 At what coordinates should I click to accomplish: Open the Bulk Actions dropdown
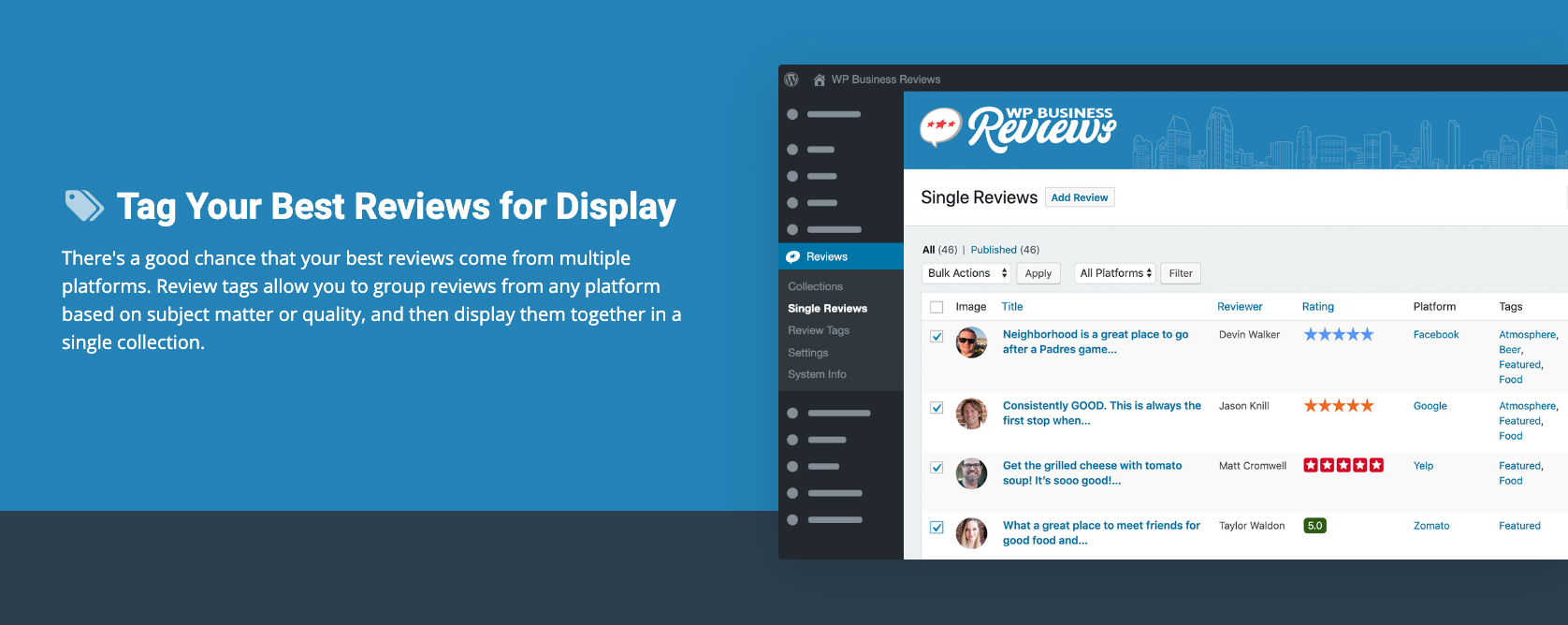pyautogui.click(x=966, y=273)
